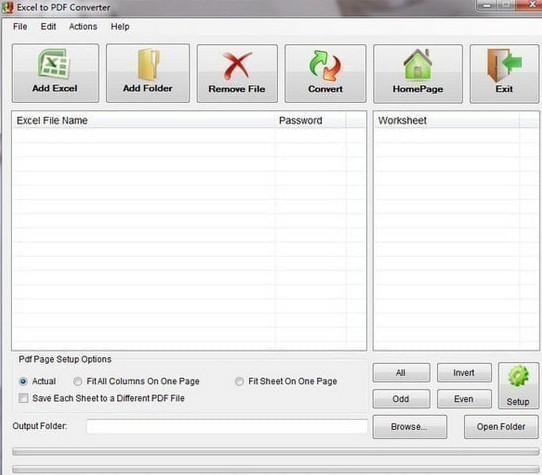
Task: Click the Worksheet column header
Action: [447, 121]
